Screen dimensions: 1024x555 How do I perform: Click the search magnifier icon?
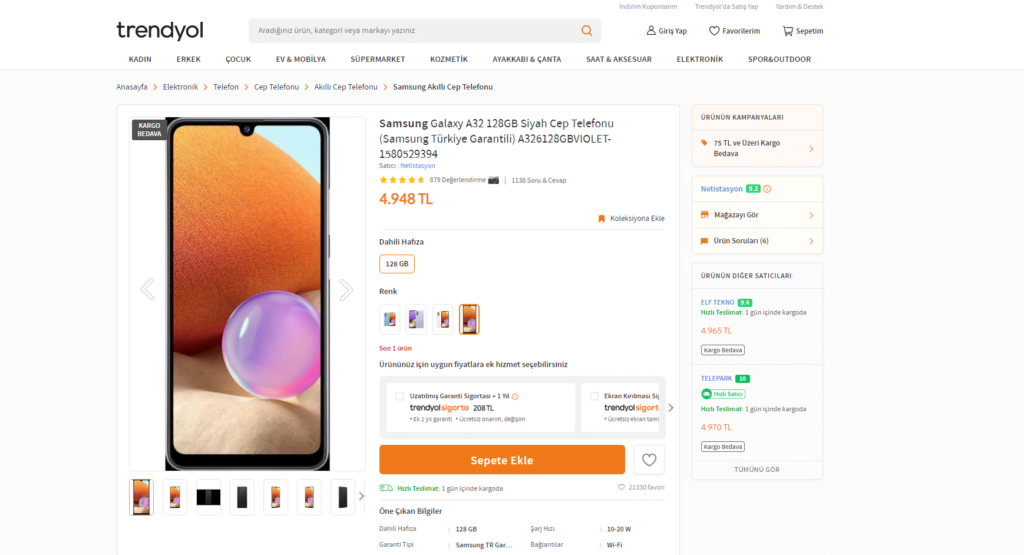[x=587, y=31]
